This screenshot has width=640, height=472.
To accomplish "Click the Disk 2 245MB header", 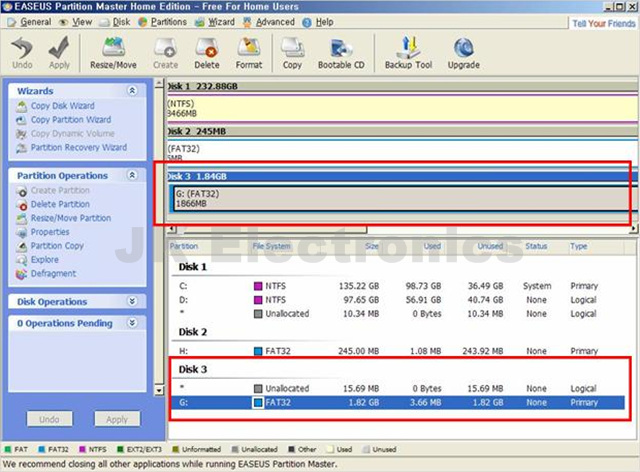I will click(x=402, y=131).
